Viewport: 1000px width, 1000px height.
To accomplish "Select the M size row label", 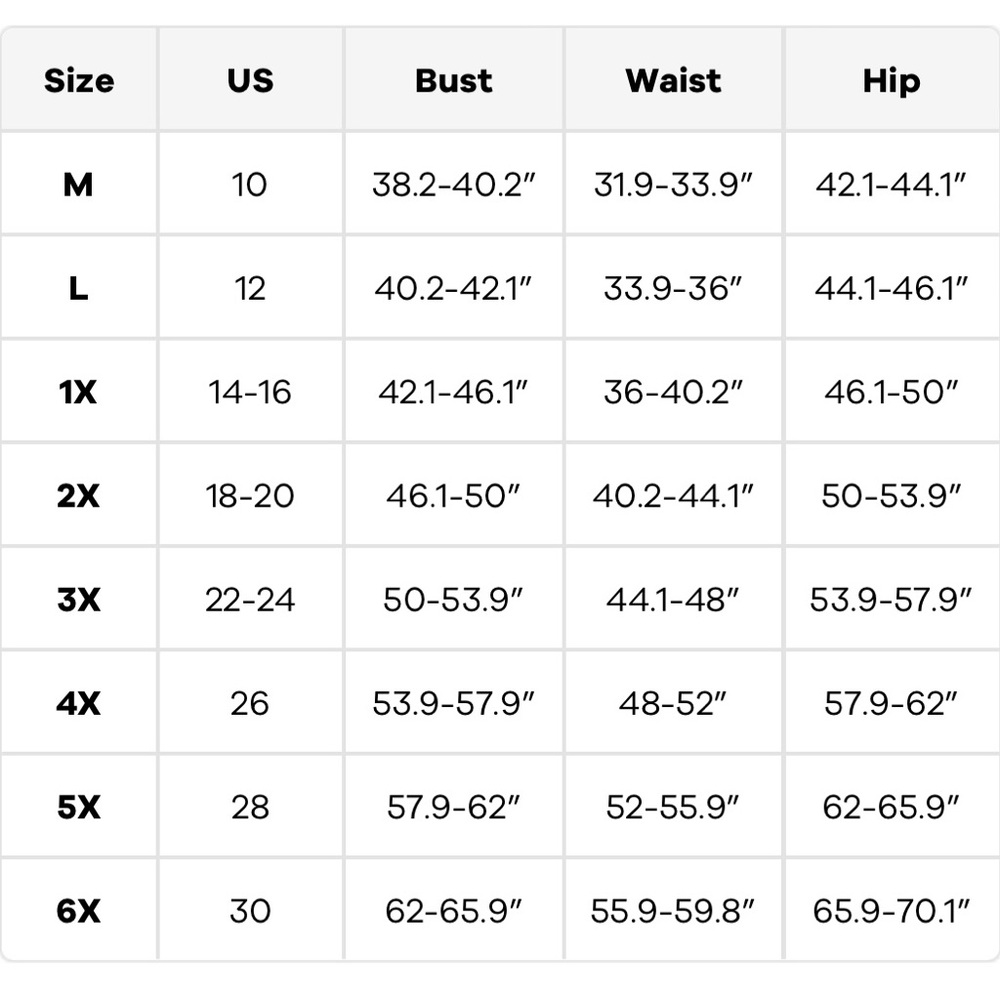I will point(78,185).
